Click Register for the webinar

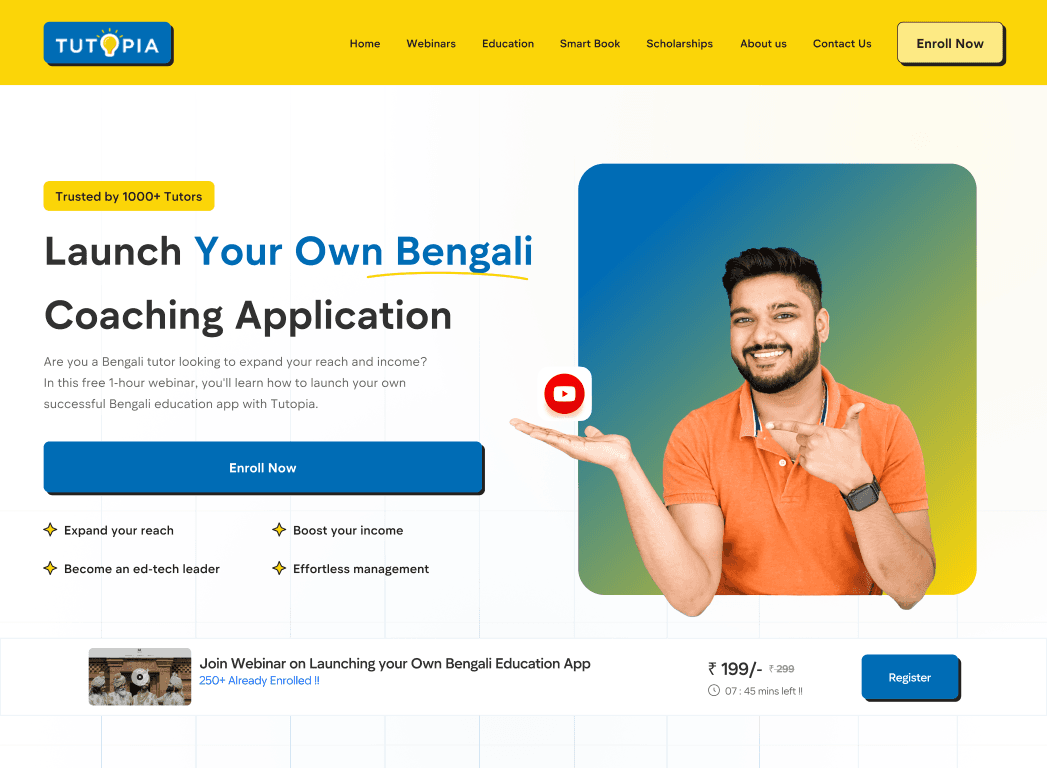pos(910,677)
